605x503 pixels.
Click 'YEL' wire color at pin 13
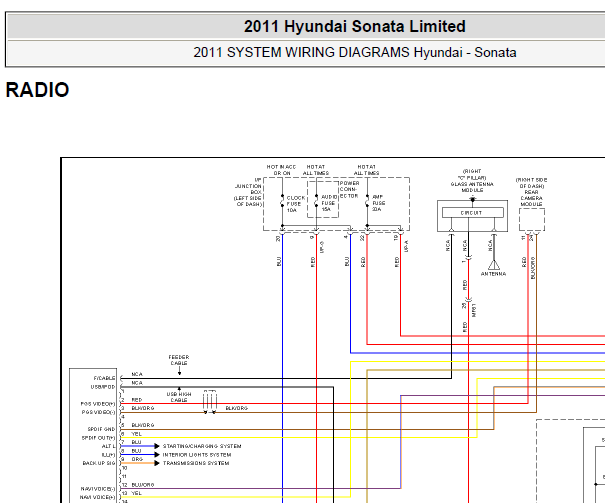(x=137, y=493)
